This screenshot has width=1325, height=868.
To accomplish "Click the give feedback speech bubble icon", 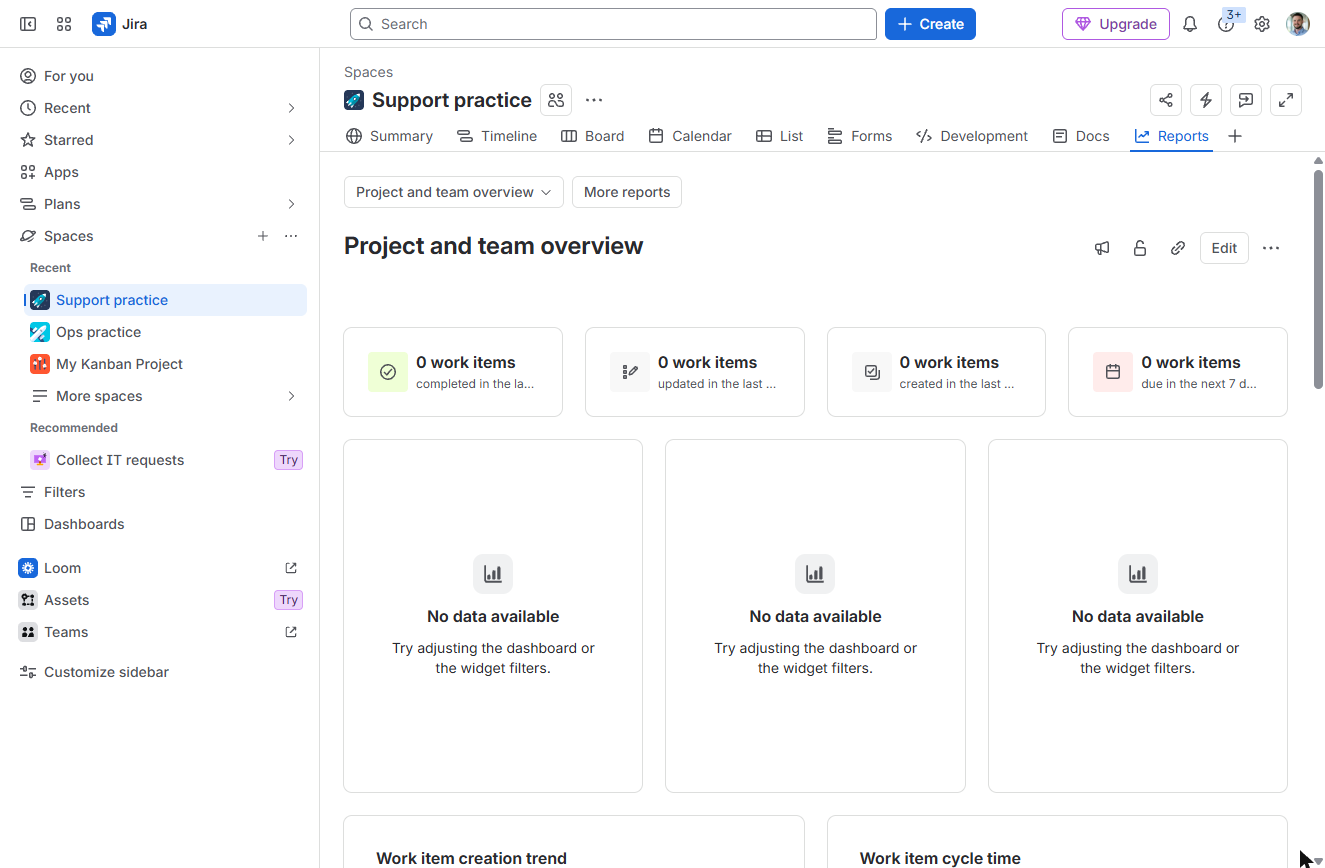I will [x=1246, y=100].
